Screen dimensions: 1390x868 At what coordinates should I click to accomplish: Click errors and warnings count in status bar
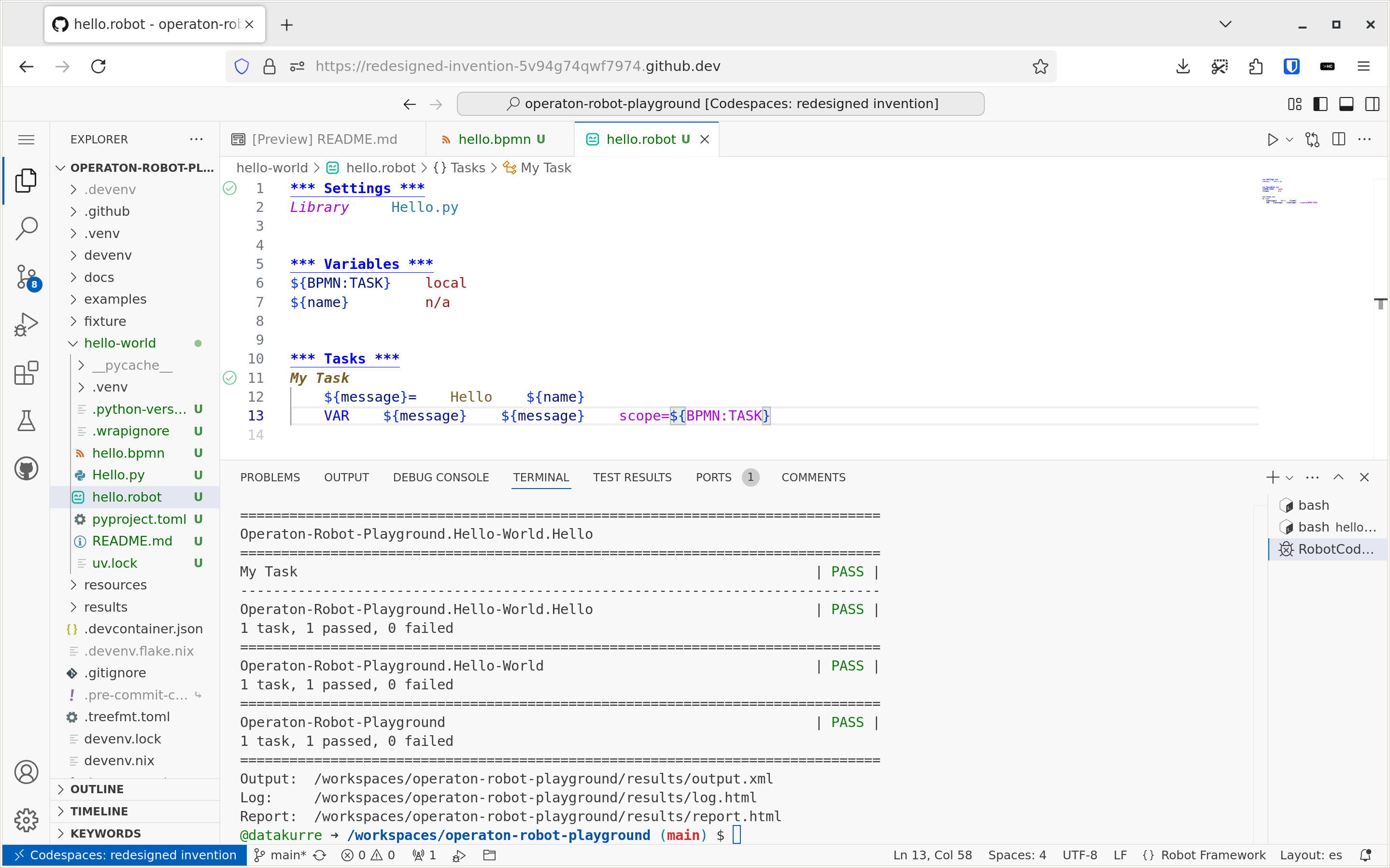368,855
